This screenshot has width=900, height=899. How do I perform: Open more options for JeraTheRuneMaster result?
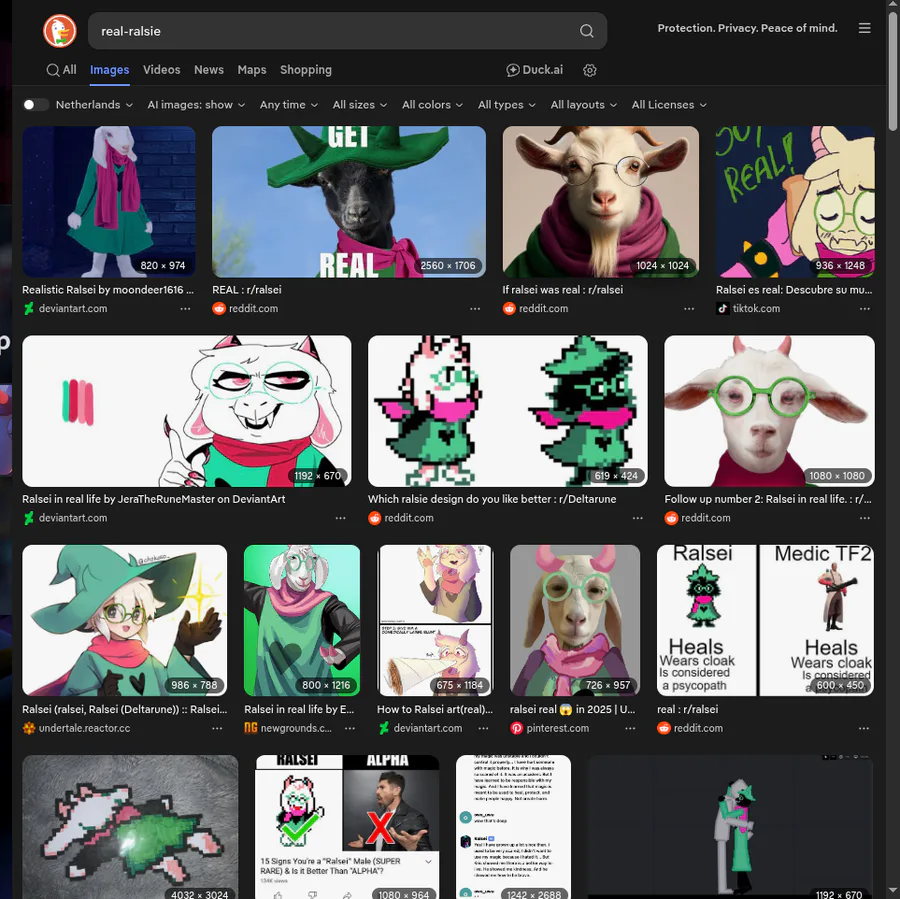(x=340, y=518)
